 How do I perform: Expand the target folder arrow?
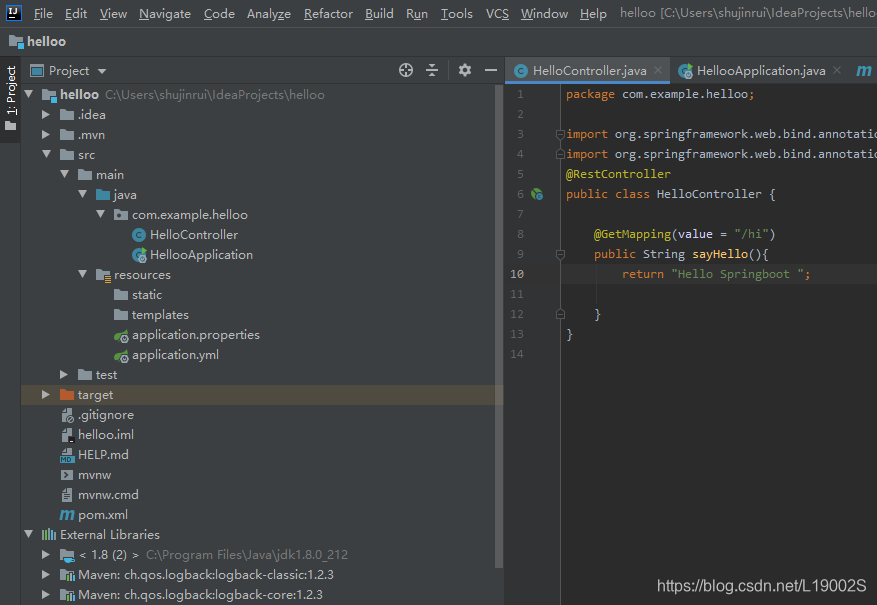pos(46,395)
